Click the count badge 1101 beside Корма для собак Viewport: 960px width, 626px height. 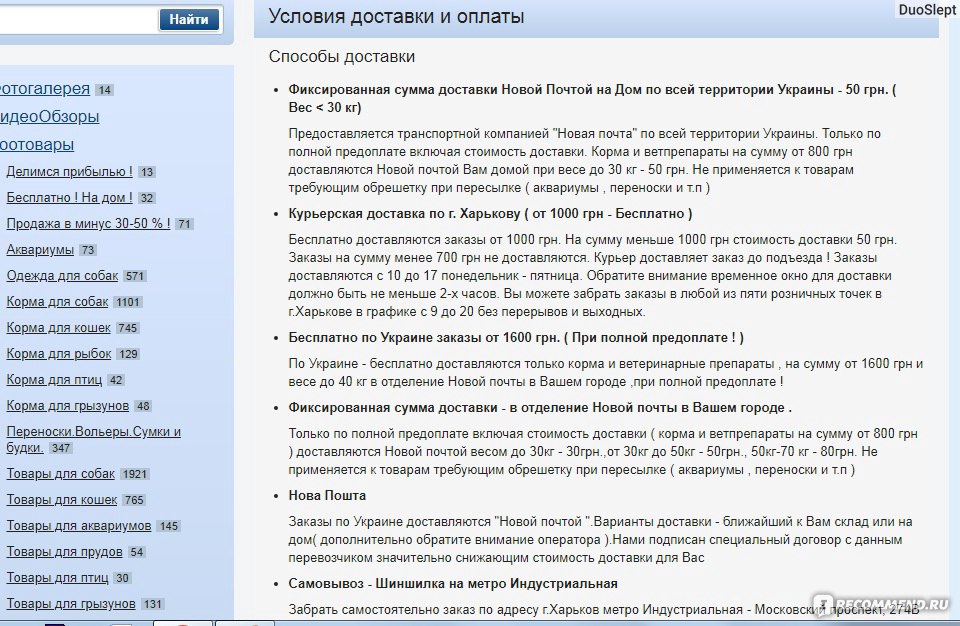pyautogui.click(x=128, y=303)
